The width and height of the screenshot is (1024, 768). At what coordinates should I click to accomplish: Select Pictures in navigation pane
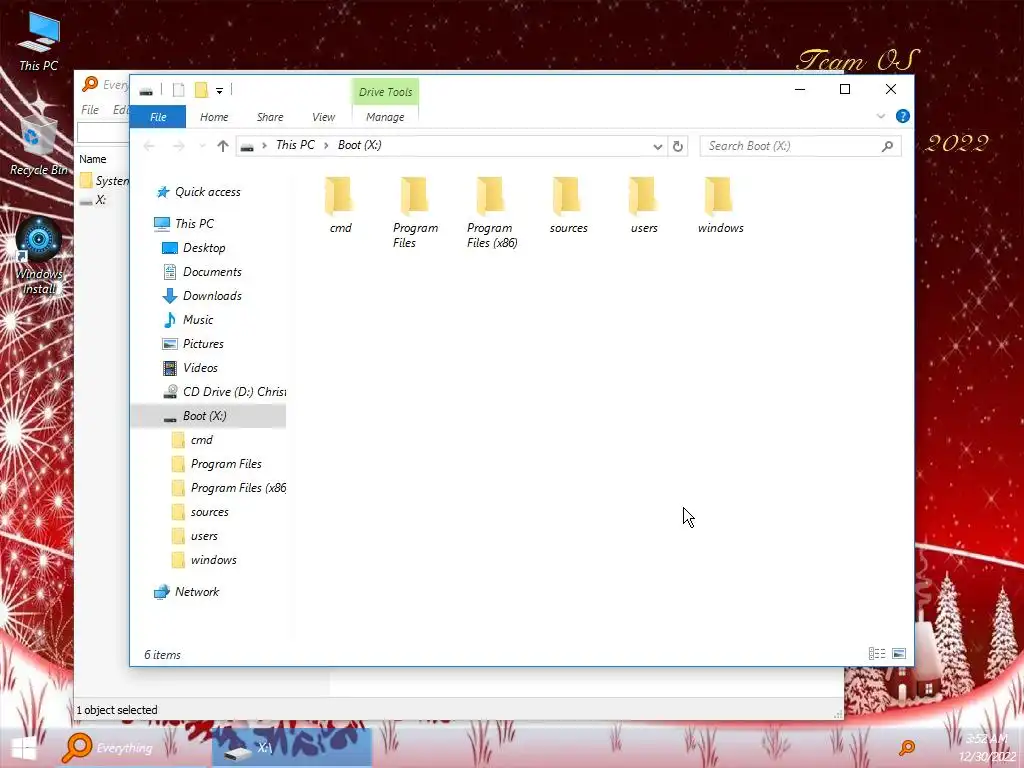[203, 344]
